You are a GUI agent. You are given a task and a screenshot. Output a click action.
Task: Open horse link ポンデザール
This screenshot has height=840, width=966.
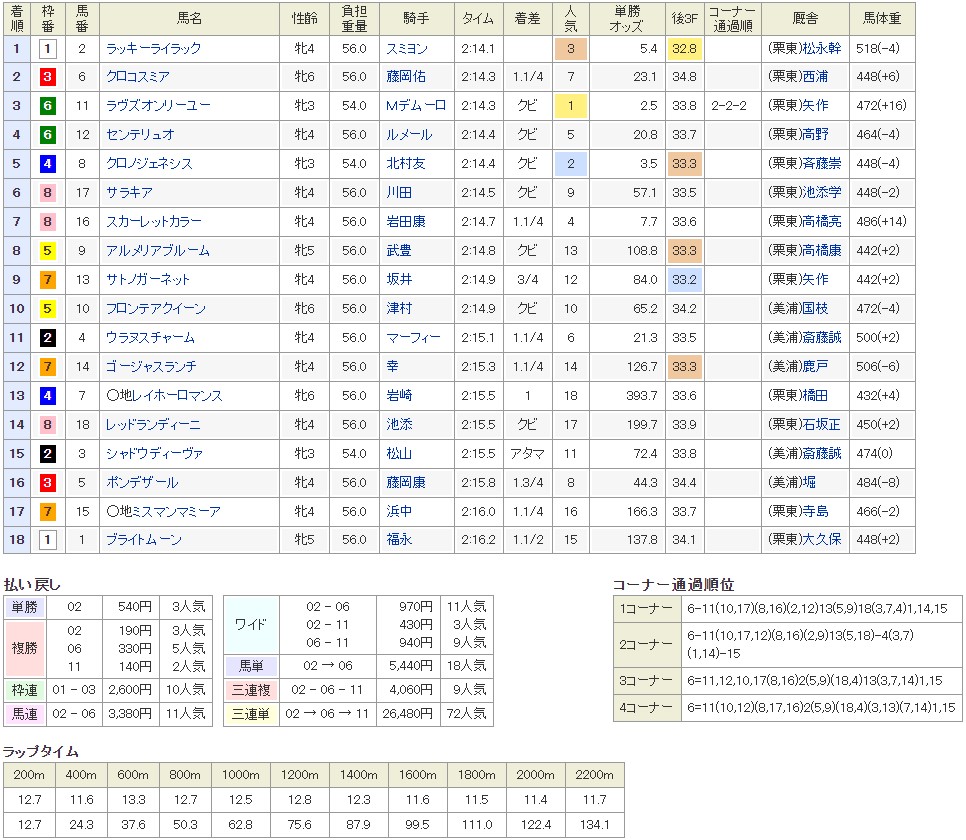pos(142,483)
